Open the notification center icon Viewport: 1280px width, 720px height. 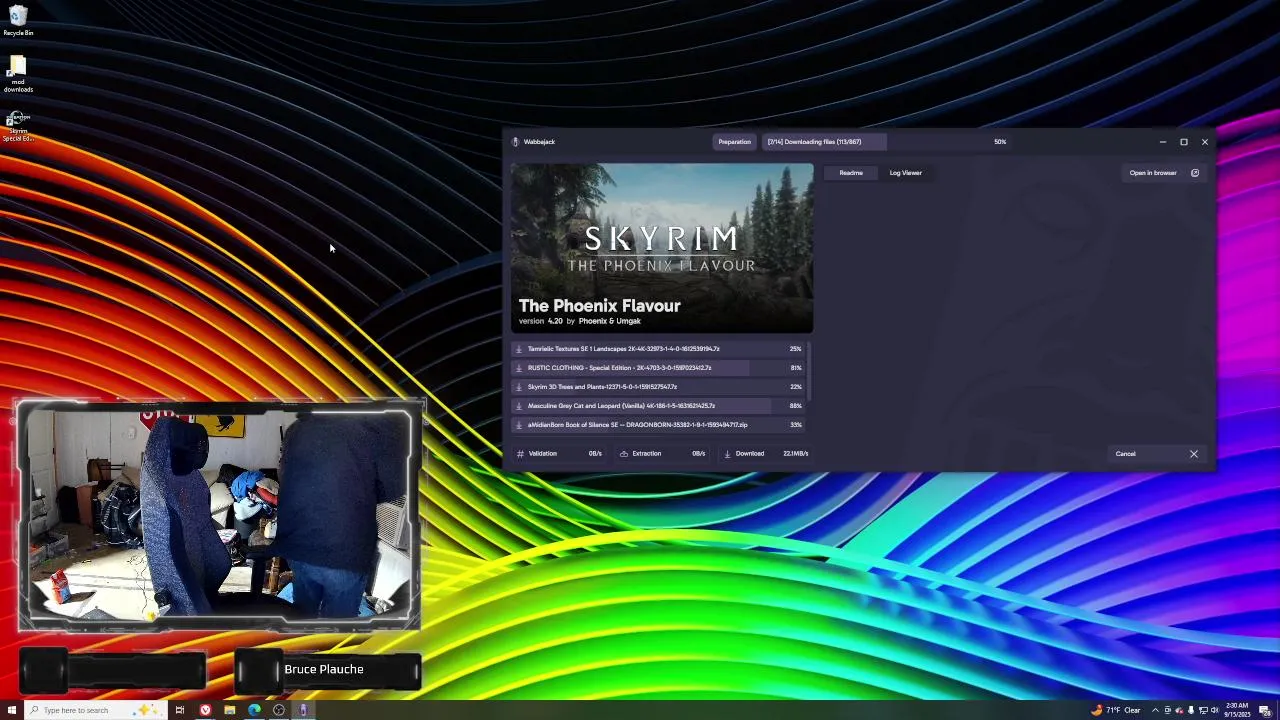1265,710
